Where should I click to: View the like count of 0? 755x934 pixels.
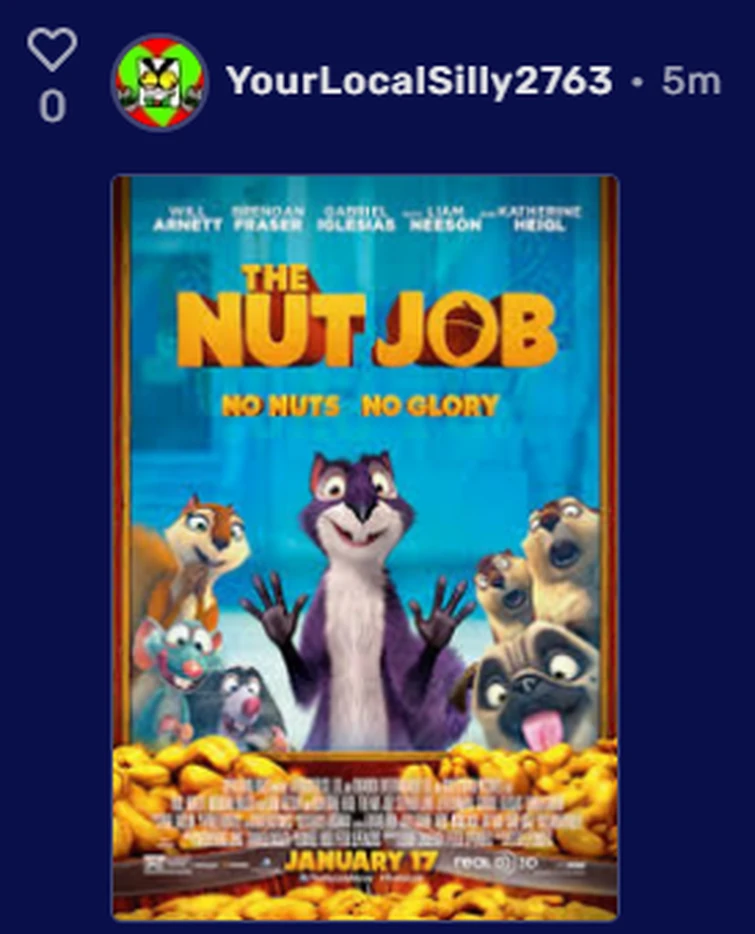[52, 107]
